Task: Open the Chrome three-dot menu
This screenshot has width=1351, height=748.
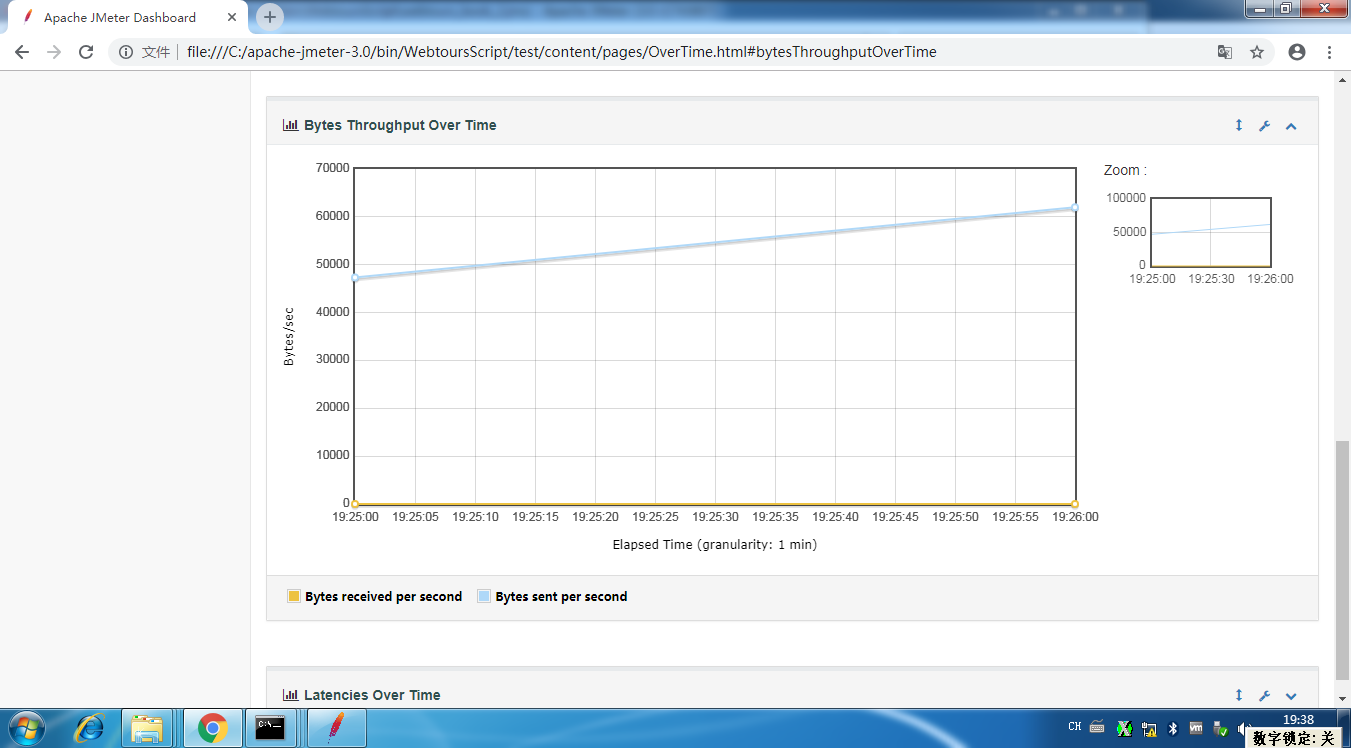Action: point(1330,52)
